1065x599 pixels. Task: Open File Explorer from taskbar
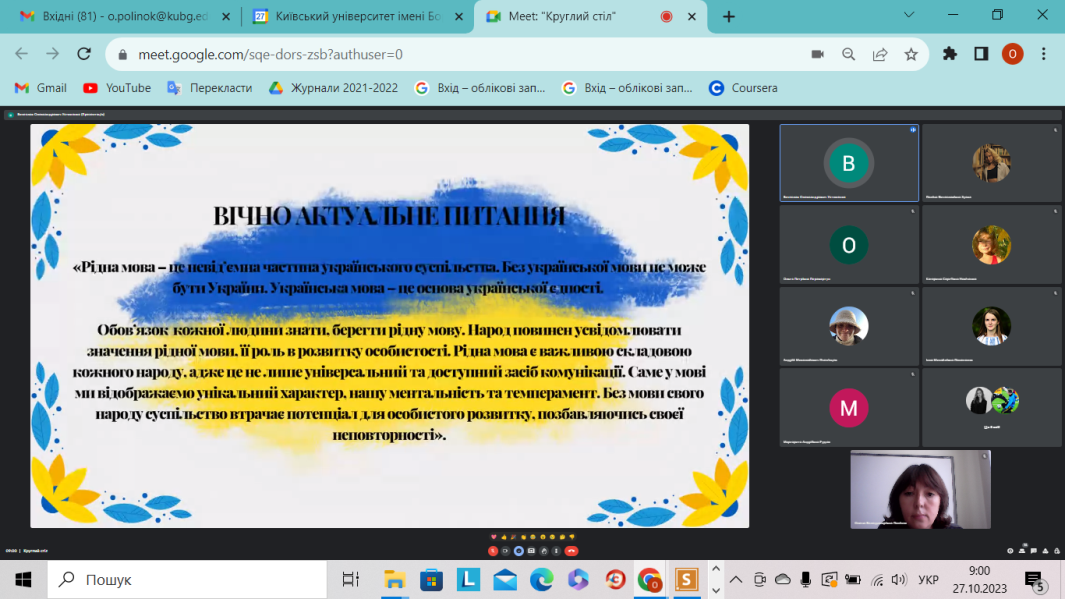click(395, 579)
